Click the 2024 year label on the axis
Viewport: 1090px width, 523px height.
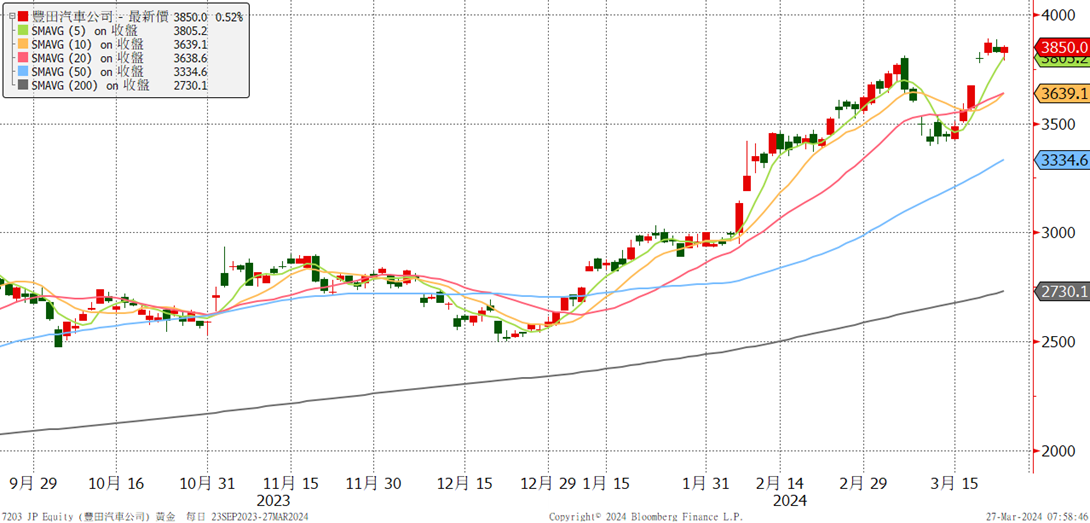(790, 501)
